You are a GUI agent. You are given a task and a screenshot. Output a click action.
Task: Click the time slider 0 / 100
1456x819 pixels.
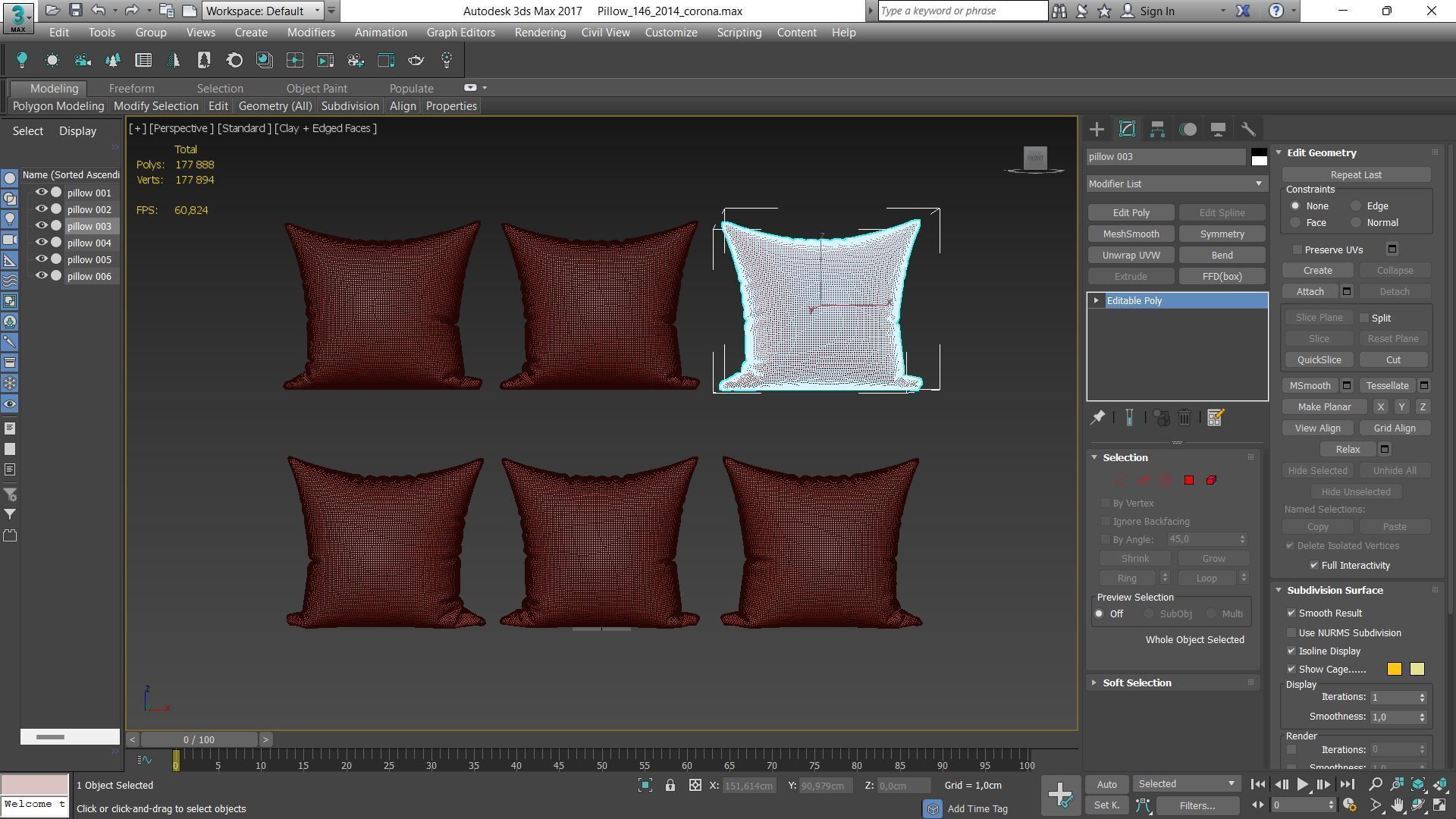click(199, 739)
